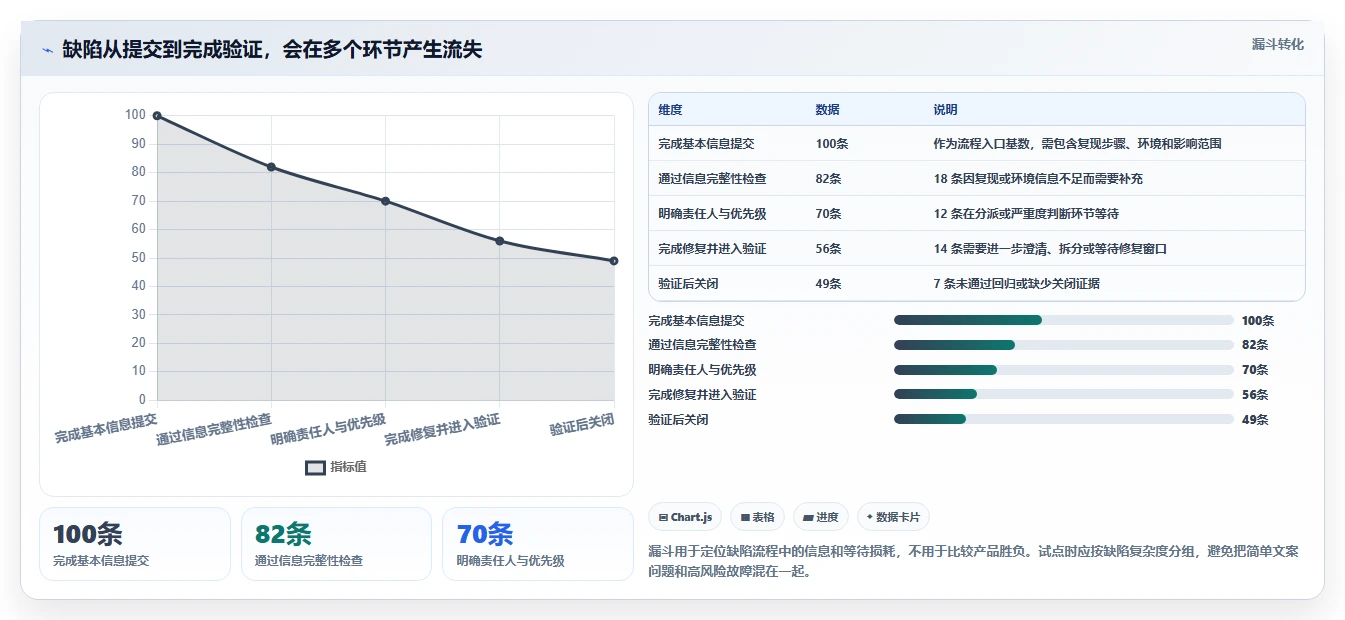Image resolution: width=1345 pixels, height=620 pixels.
Task: Click the lightning icon beside the title
Action: (47, 50)
